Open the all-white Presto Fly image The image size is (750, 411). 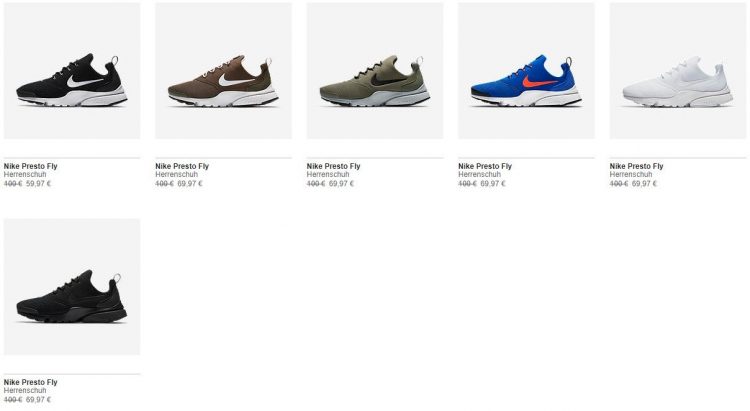(x=678, y=71)
